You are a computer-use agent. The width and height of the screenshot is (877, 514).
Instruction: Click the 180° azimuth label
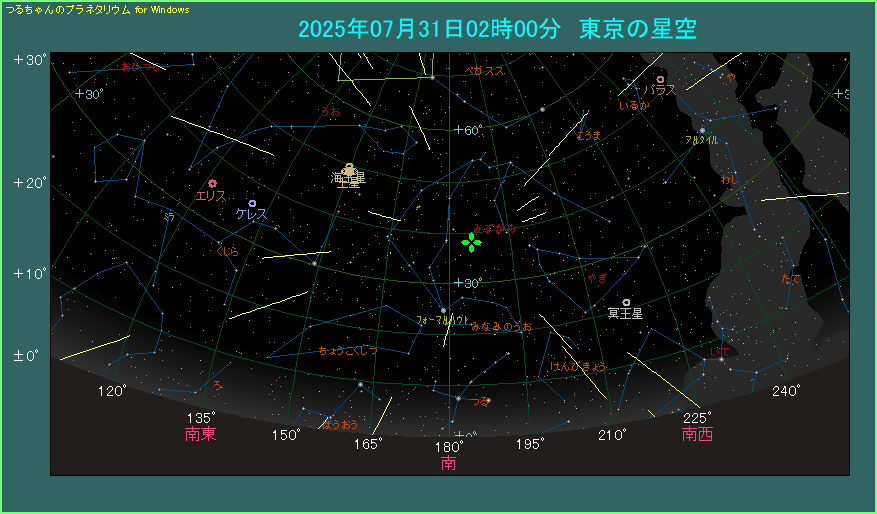click(x=449, y=446)
